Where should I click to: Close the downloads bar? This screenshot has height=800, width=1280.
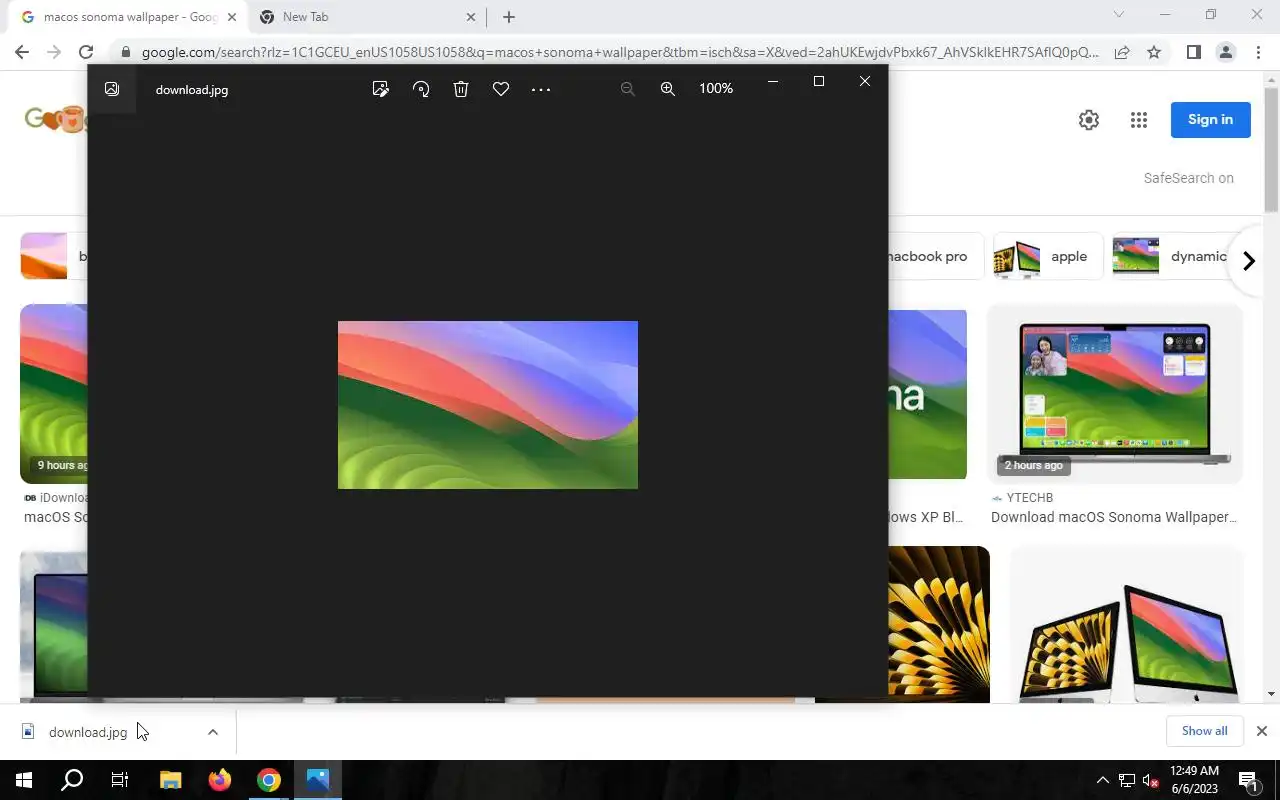pyautogui.click(x=1262, y=731)
